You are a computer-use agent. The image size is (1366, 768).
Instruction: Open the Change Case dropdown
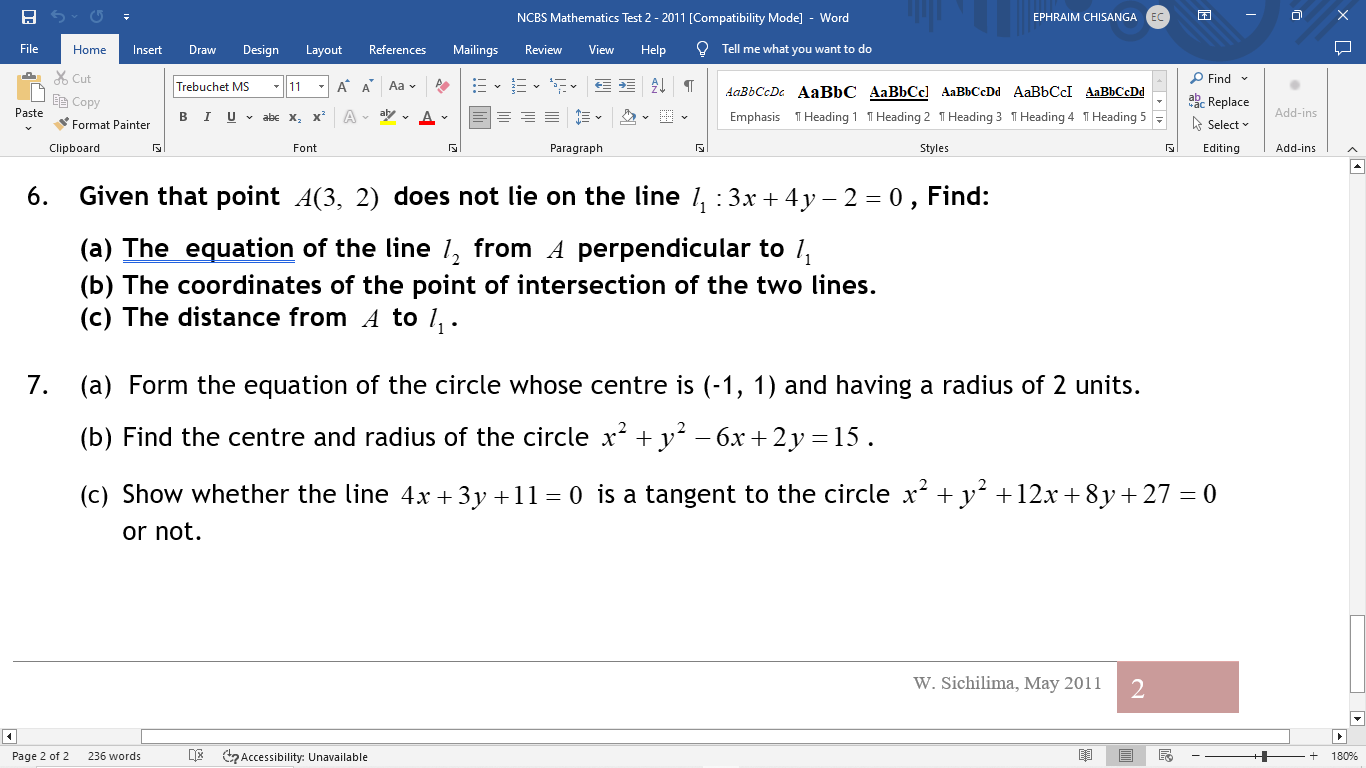pos(403,87)
